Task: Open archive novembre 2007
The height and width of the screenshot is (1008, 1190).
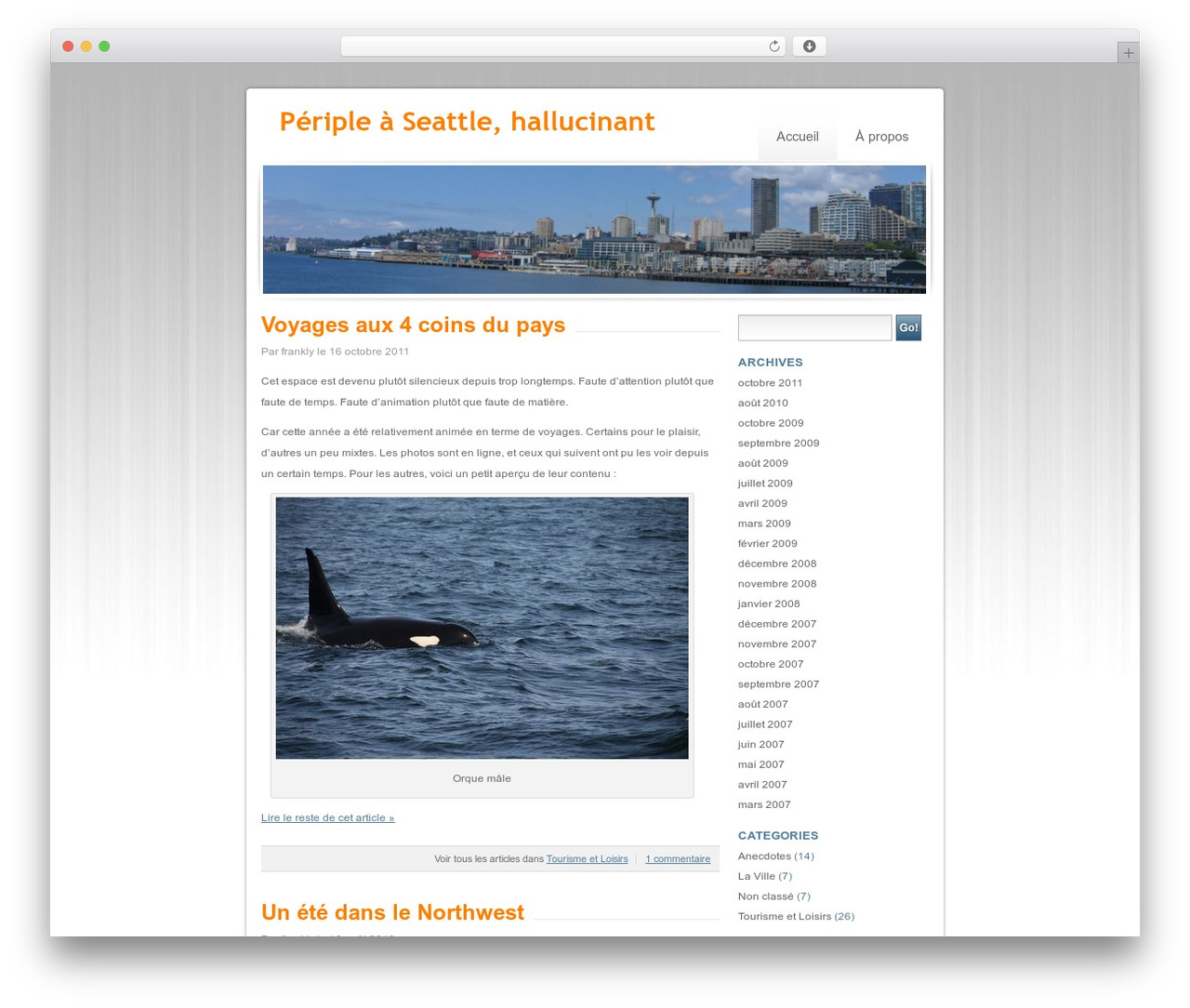Action: (x=777, y=644)
